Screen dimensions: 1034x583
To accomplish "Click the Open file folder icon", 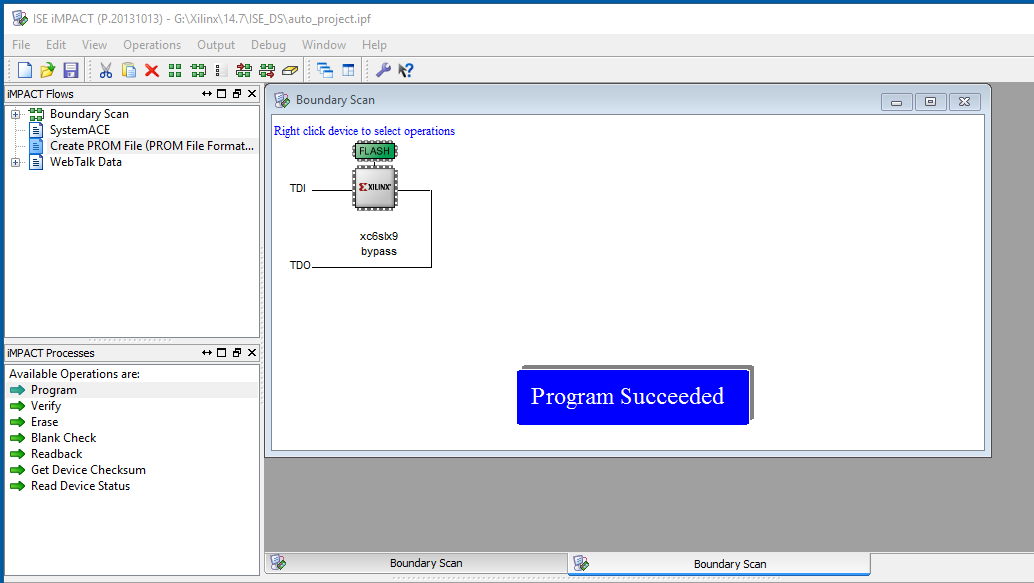I will coord(47,70).
